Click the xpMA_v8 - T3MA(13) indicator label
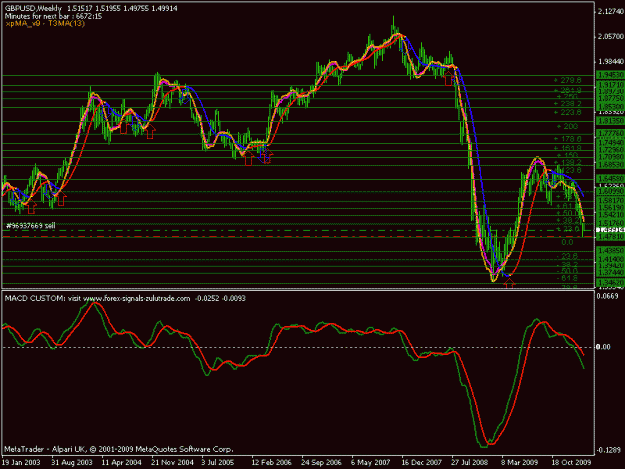 click(45, 24)
